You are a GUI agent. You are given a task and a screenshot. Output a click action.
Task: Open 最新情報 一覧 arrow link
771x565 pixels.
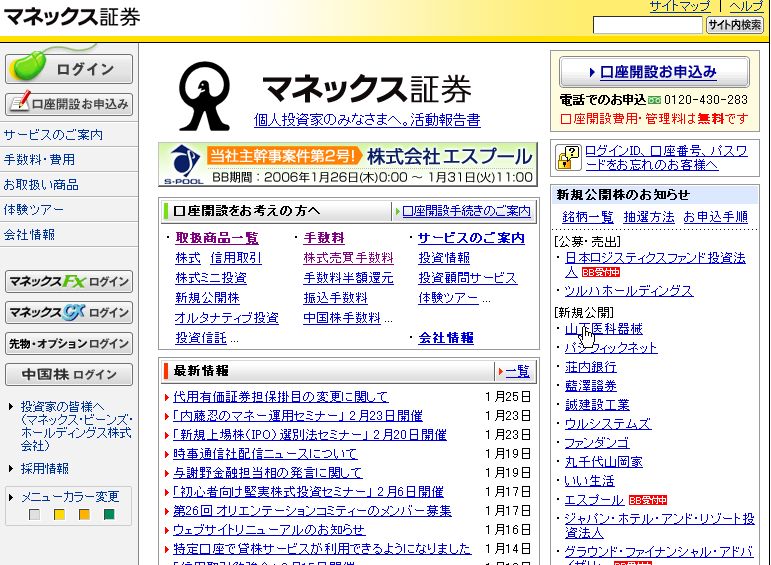click(514, 371)
